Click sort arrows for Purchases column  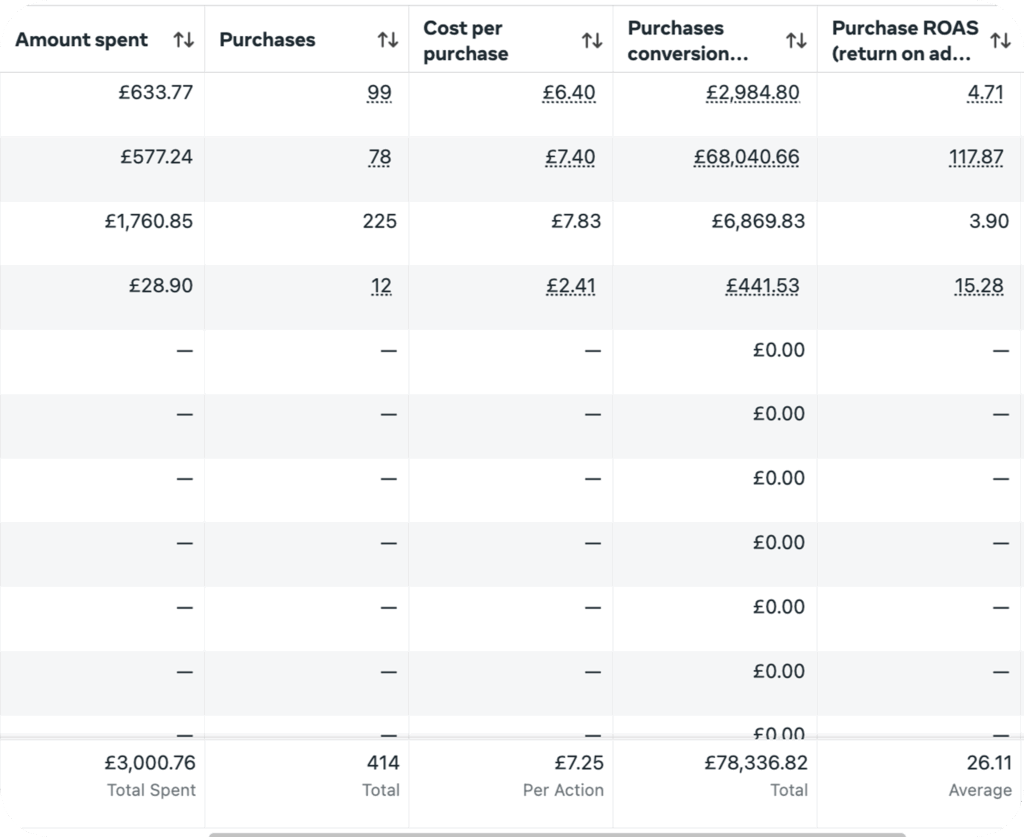(388, 40)
